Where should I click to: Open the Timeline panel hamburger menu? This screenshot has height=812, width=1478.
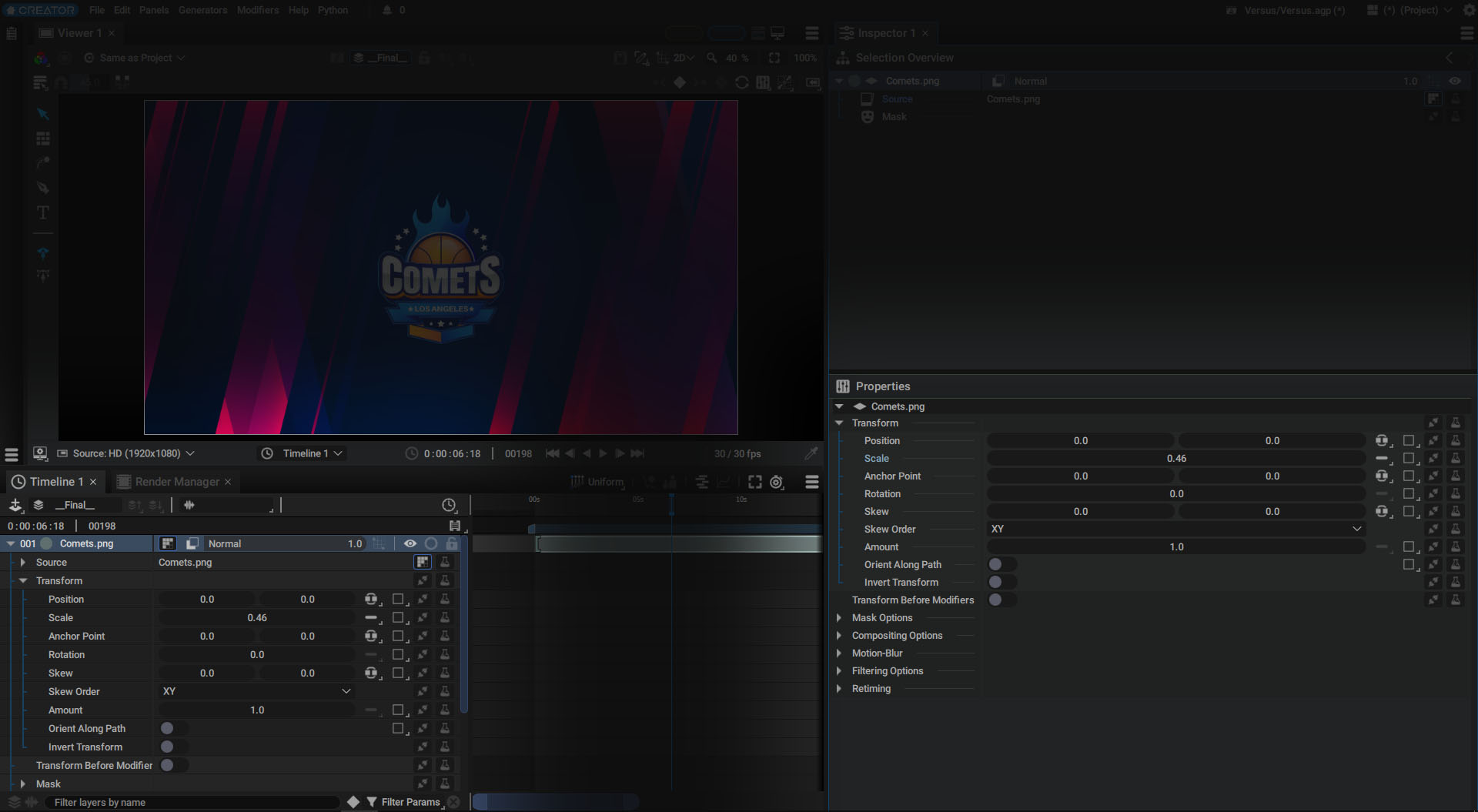(812, 482)
